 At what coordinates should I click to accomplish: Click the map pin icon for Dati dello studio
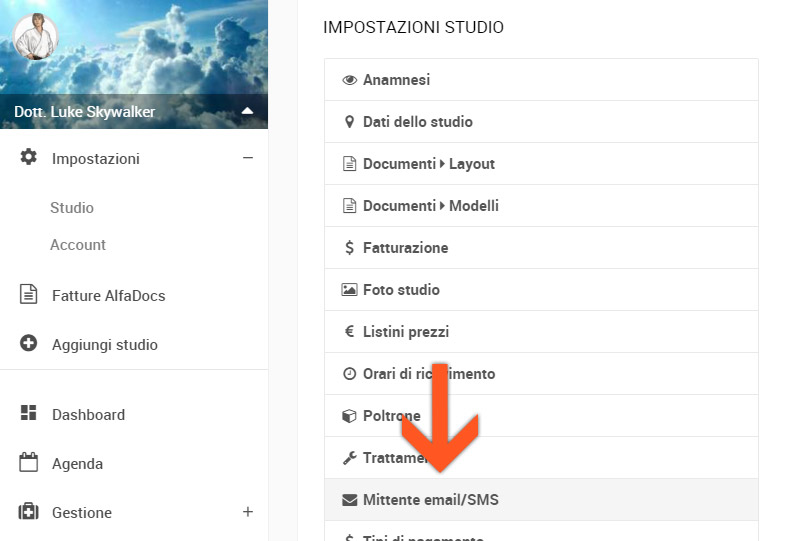[x=349, y=122]
